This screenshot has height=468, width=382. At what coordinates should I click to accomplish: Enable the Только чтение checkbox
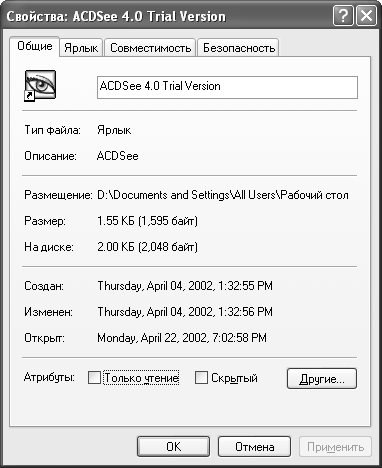tap(94, 378)
